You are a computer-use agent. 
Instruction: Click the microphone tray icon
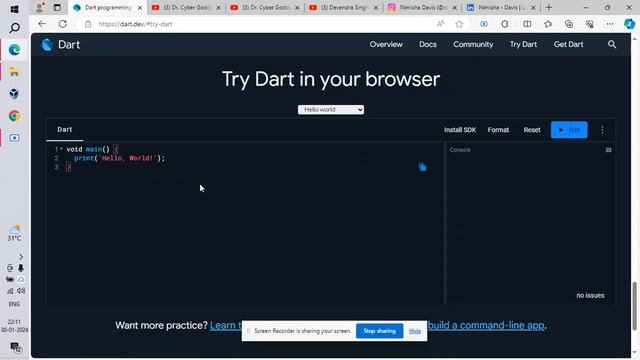(21, 268)
